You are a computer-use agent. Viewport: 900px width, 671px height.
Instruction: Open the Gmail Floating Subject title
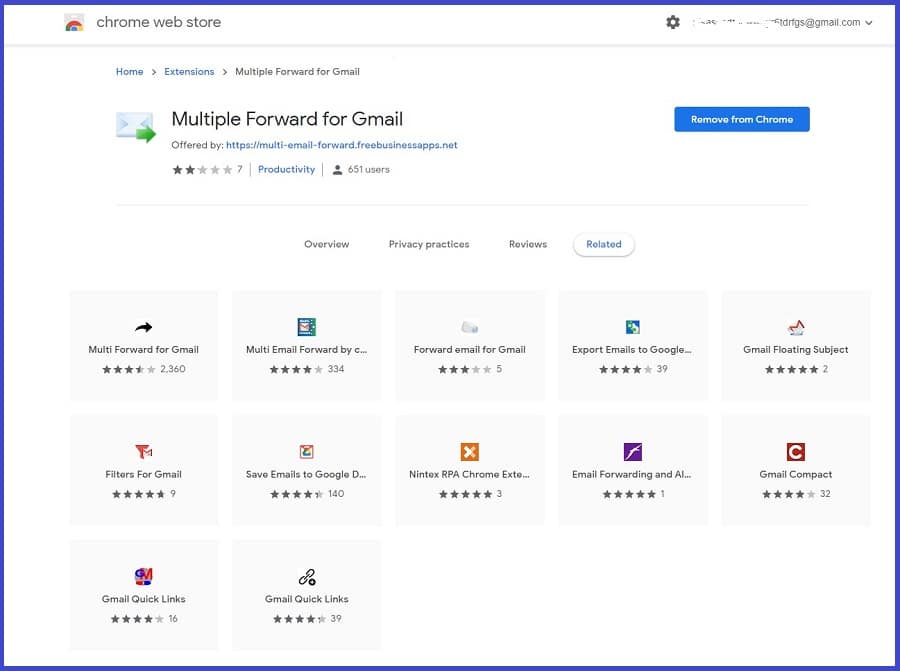[796, 350]
